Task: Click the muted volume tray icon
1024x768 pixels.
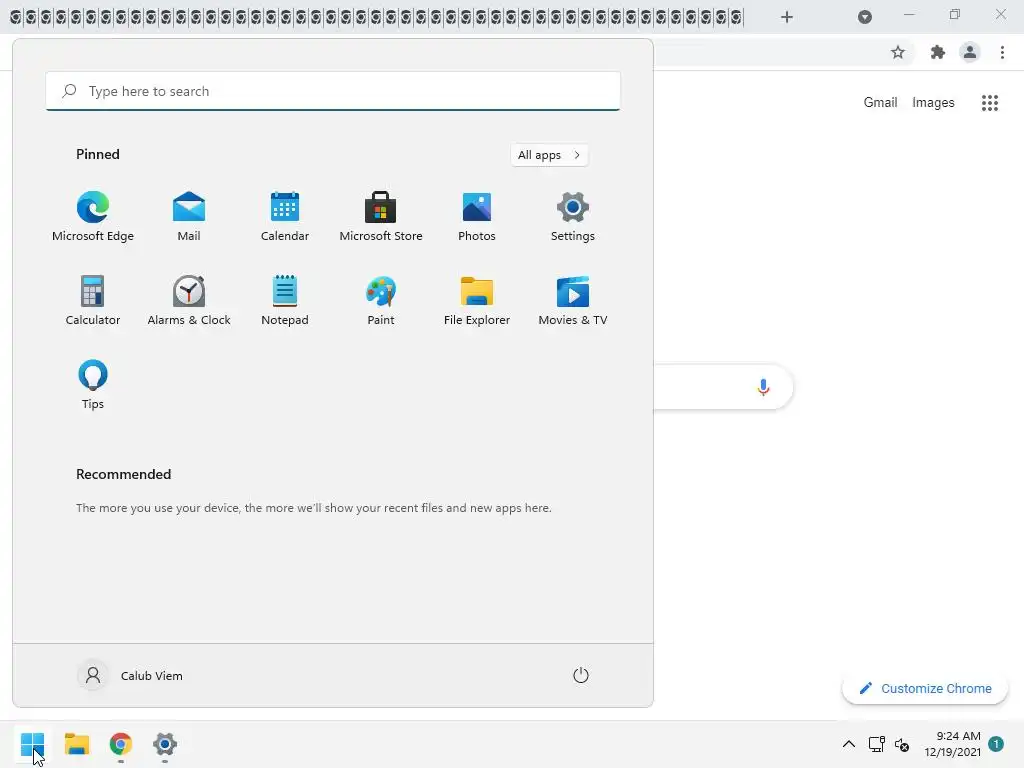Action: click(x=902, y=744)
